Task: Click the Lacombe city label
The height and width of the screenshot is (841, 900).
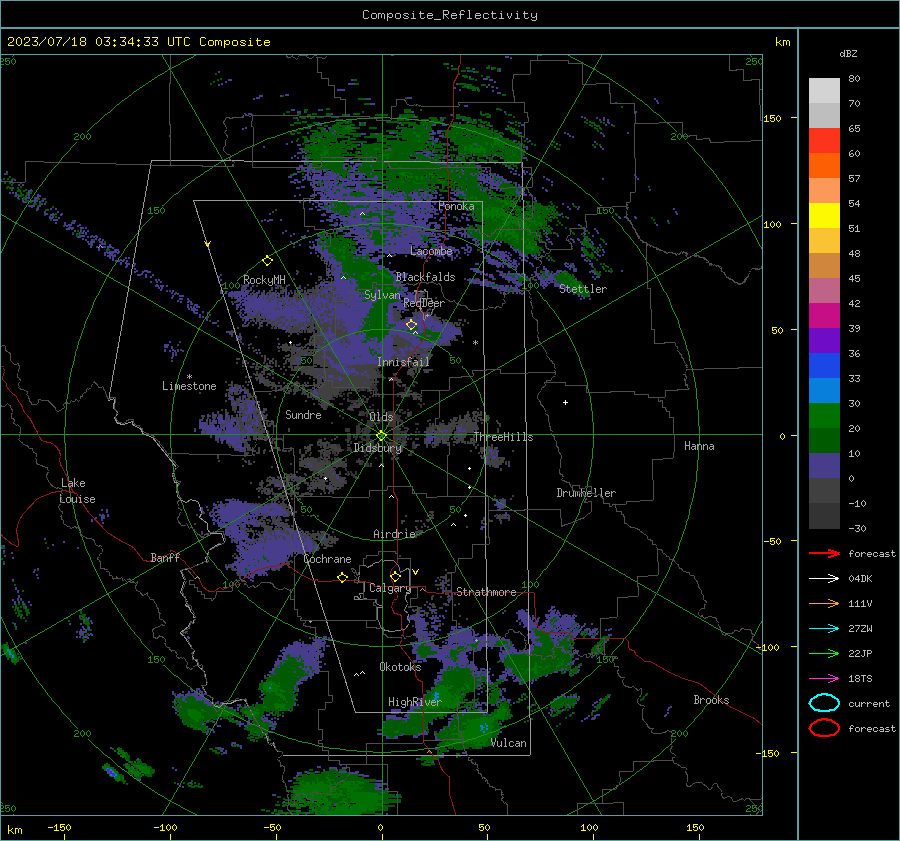Action: (x=431, y=251)
